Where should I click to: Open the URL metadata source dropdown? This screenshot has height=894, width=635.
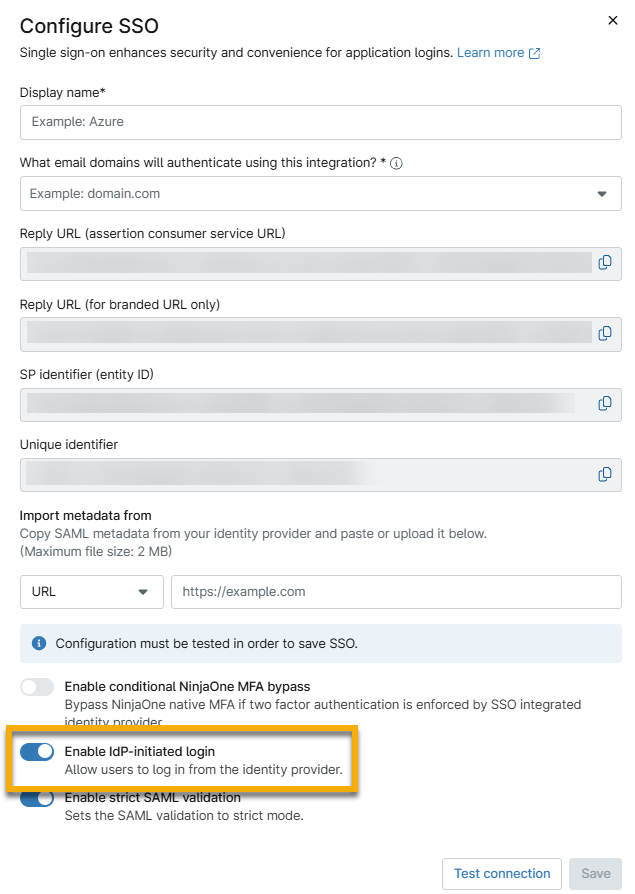91,591
